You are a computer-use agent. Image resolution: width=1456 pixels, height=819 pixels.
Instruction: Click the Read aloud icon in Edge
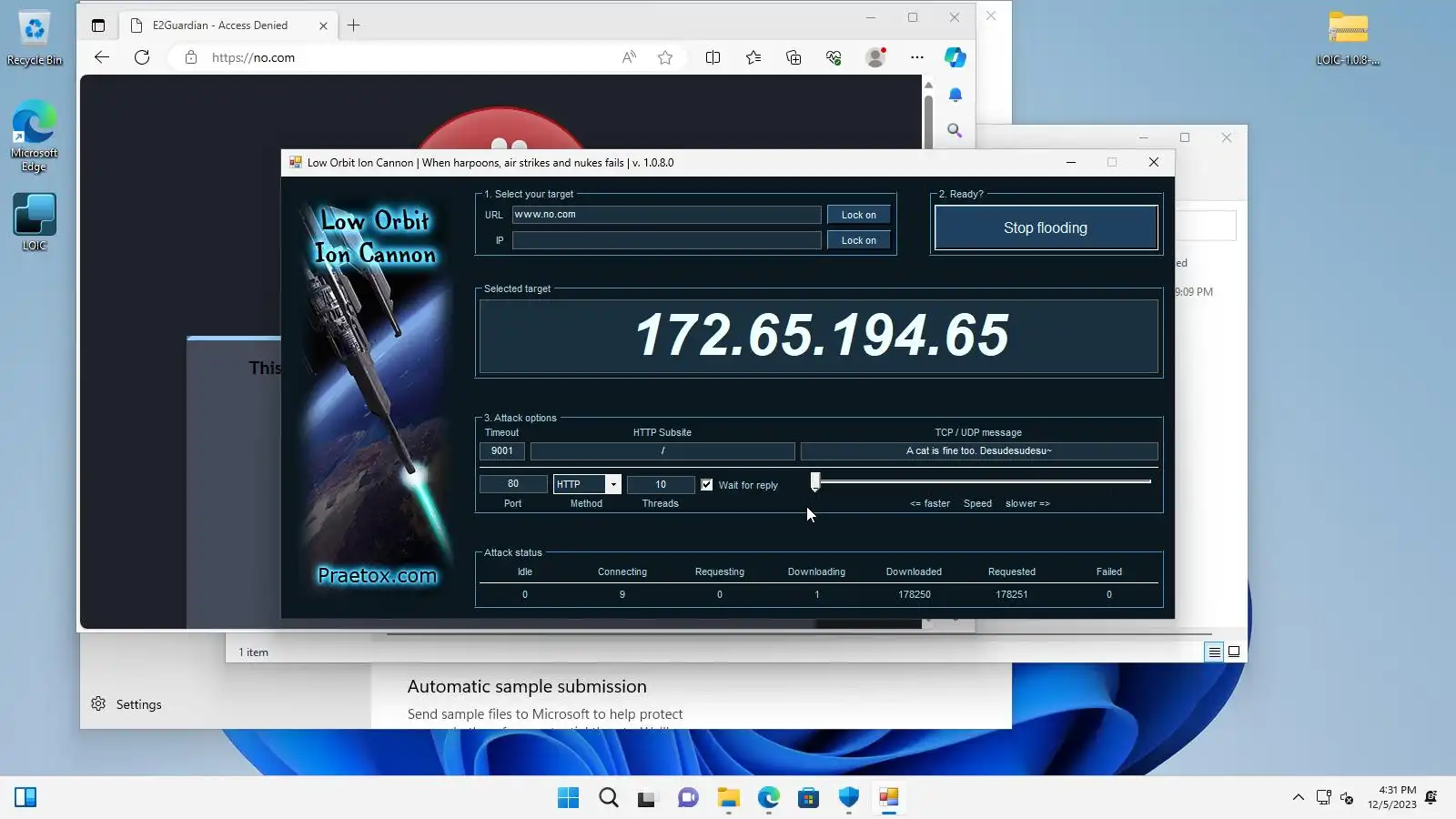coord(629,57)
